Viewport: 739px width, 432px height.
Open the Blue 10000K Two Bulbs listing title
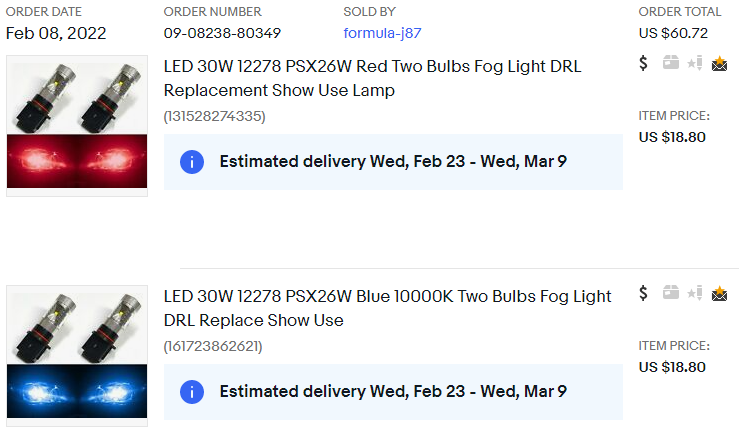click(x=387, y=308)
